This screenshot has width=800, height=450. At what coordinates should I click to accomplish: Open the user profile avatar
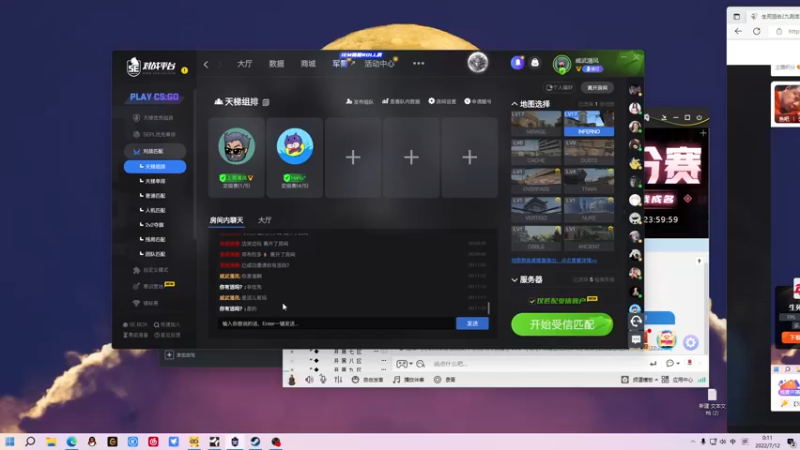[562, 64]
